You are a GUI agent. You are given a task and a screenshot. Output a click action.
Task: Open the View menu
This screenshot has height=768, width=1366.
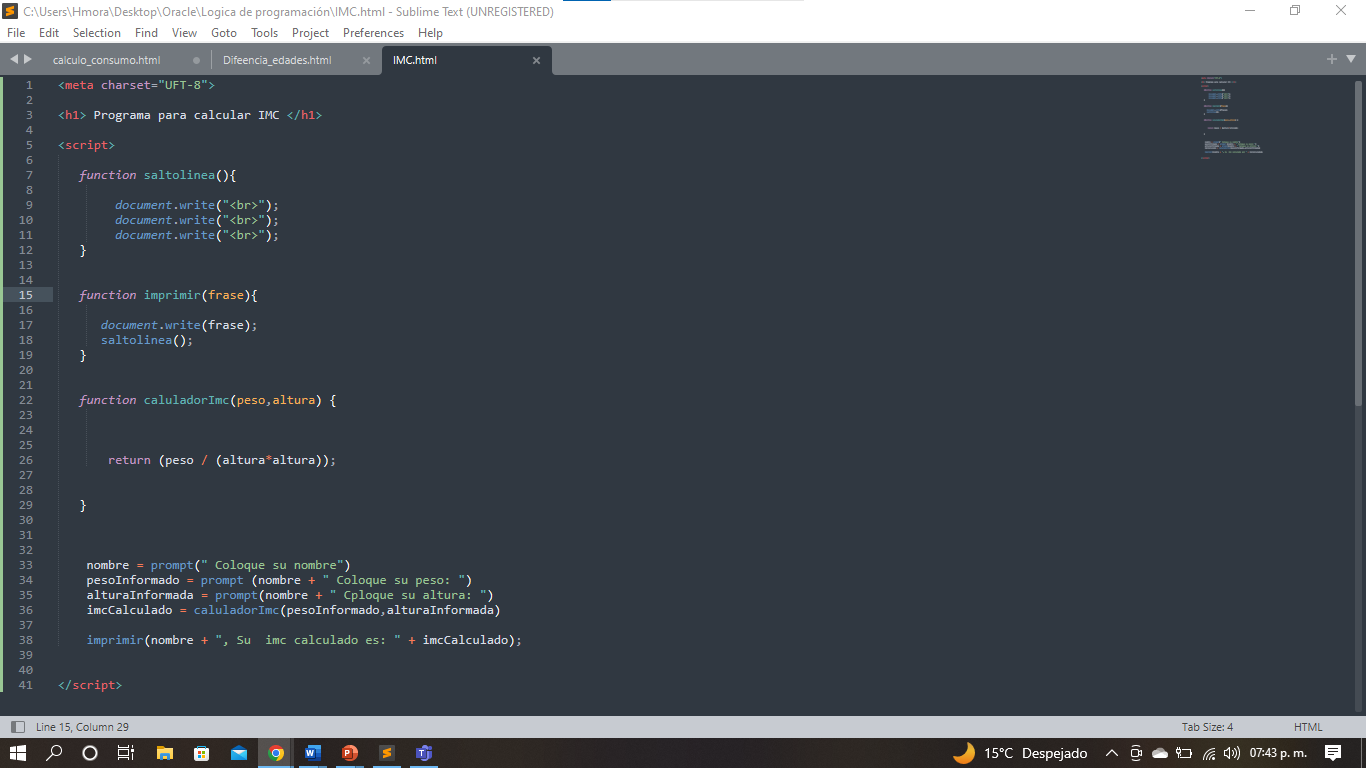tap(185, 33)
